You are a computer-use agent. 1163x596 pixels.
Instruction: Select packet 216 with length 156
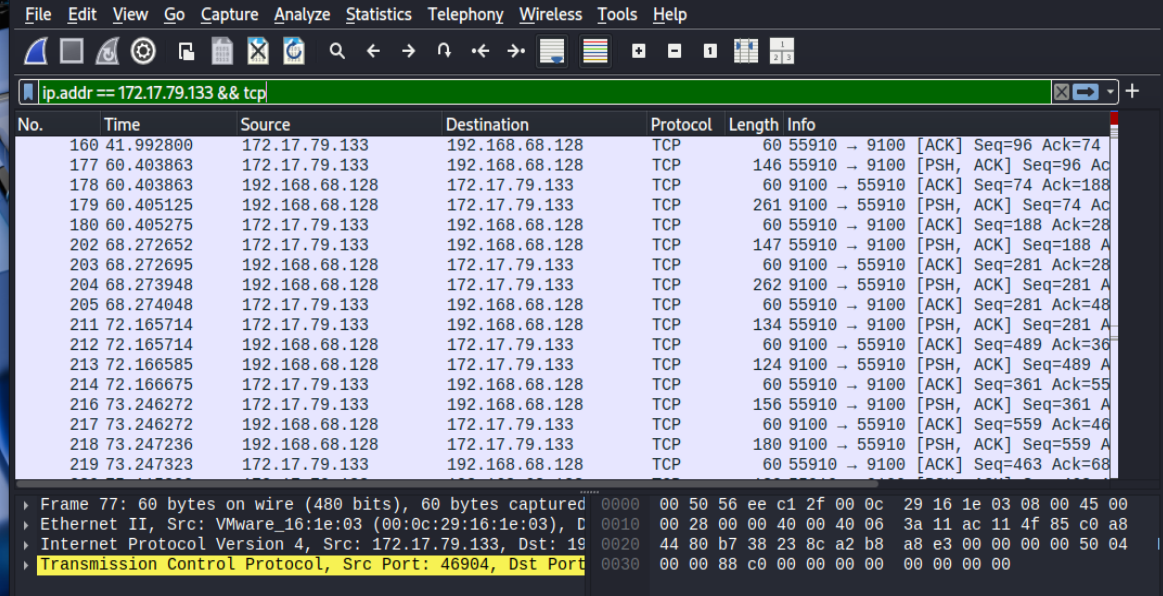[x=563, y=405]
